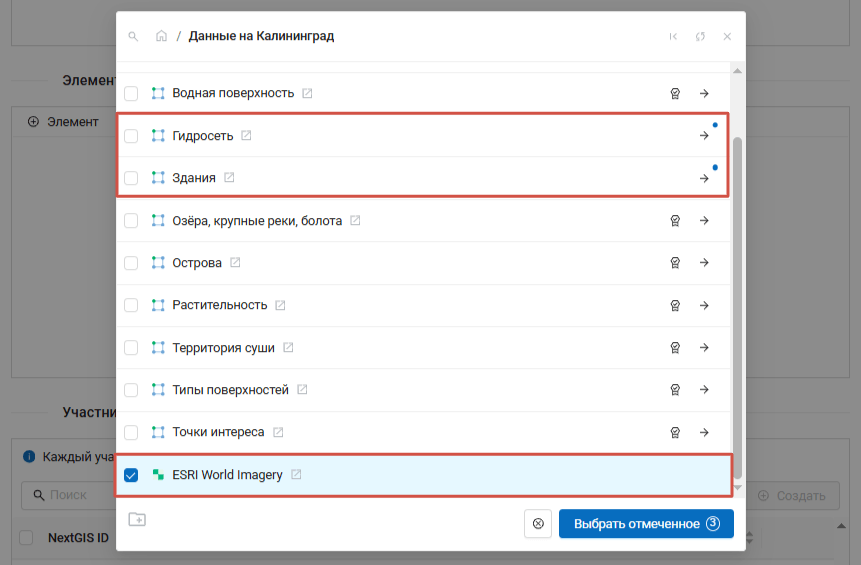Click the Выбрать отмеченное button
The image size is (861, 565).
point(646,523)
